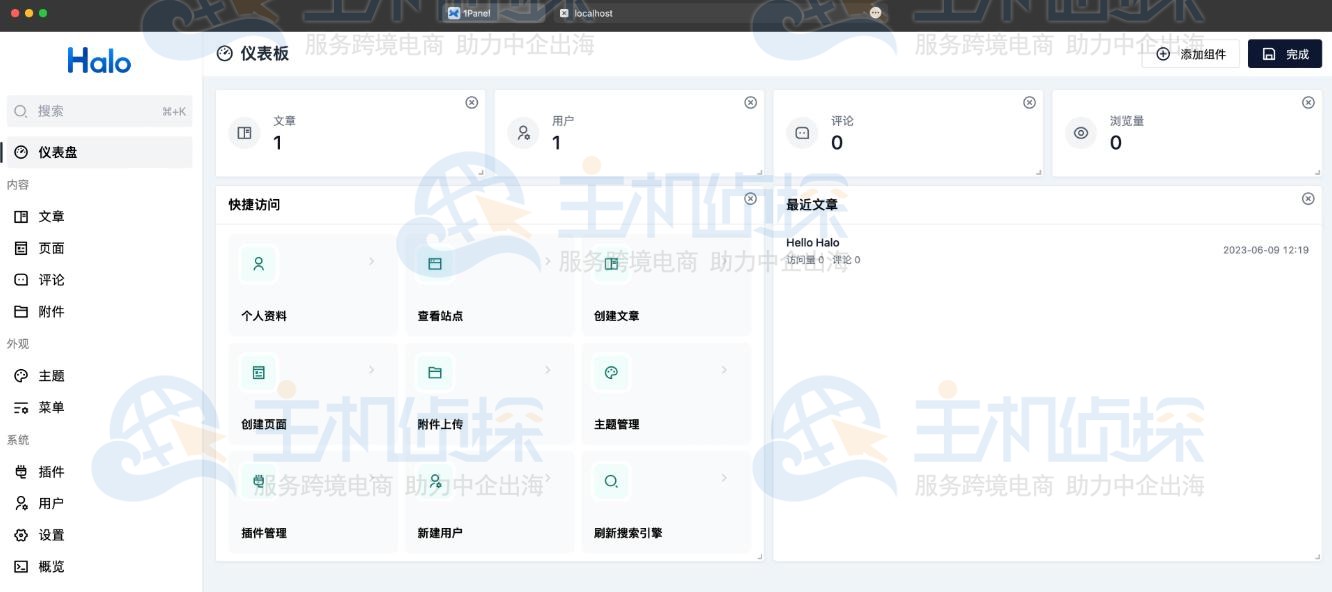
Task: Open the 主题 section in the sidebar
Action: (52, 375)
